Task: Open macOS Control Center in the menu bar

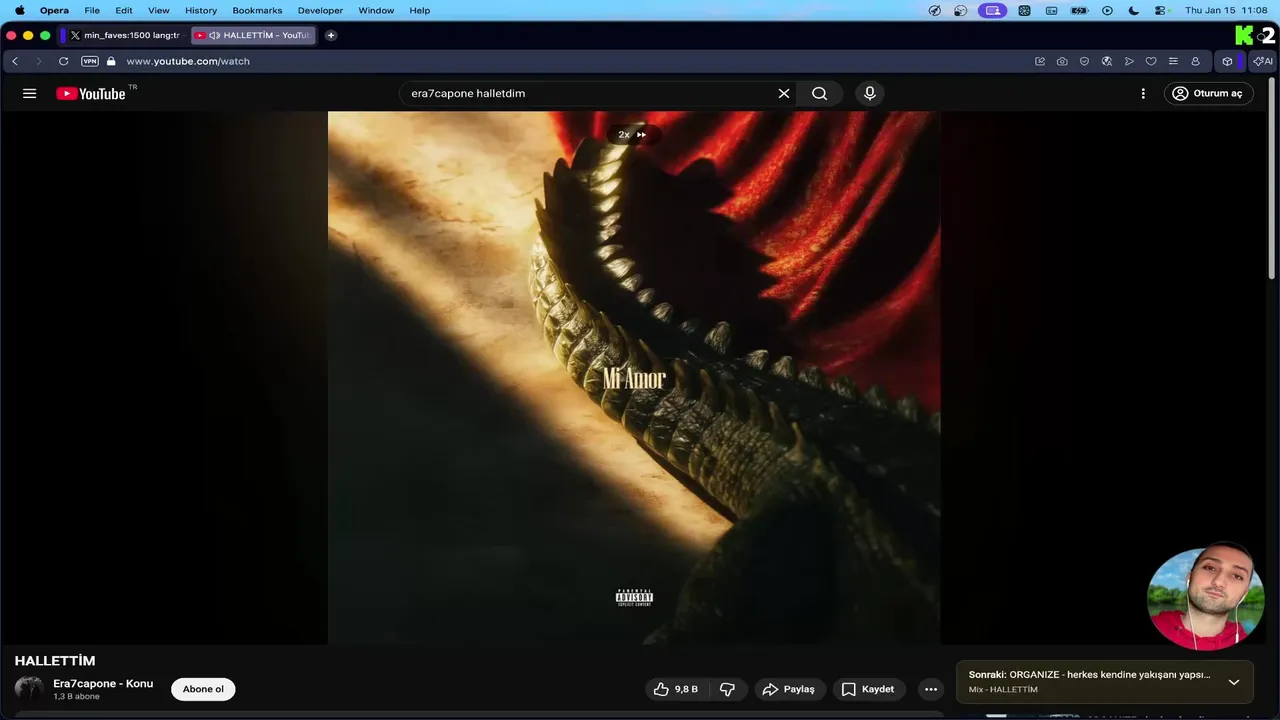Action: pyautogui.click(x=1161, y=10)
